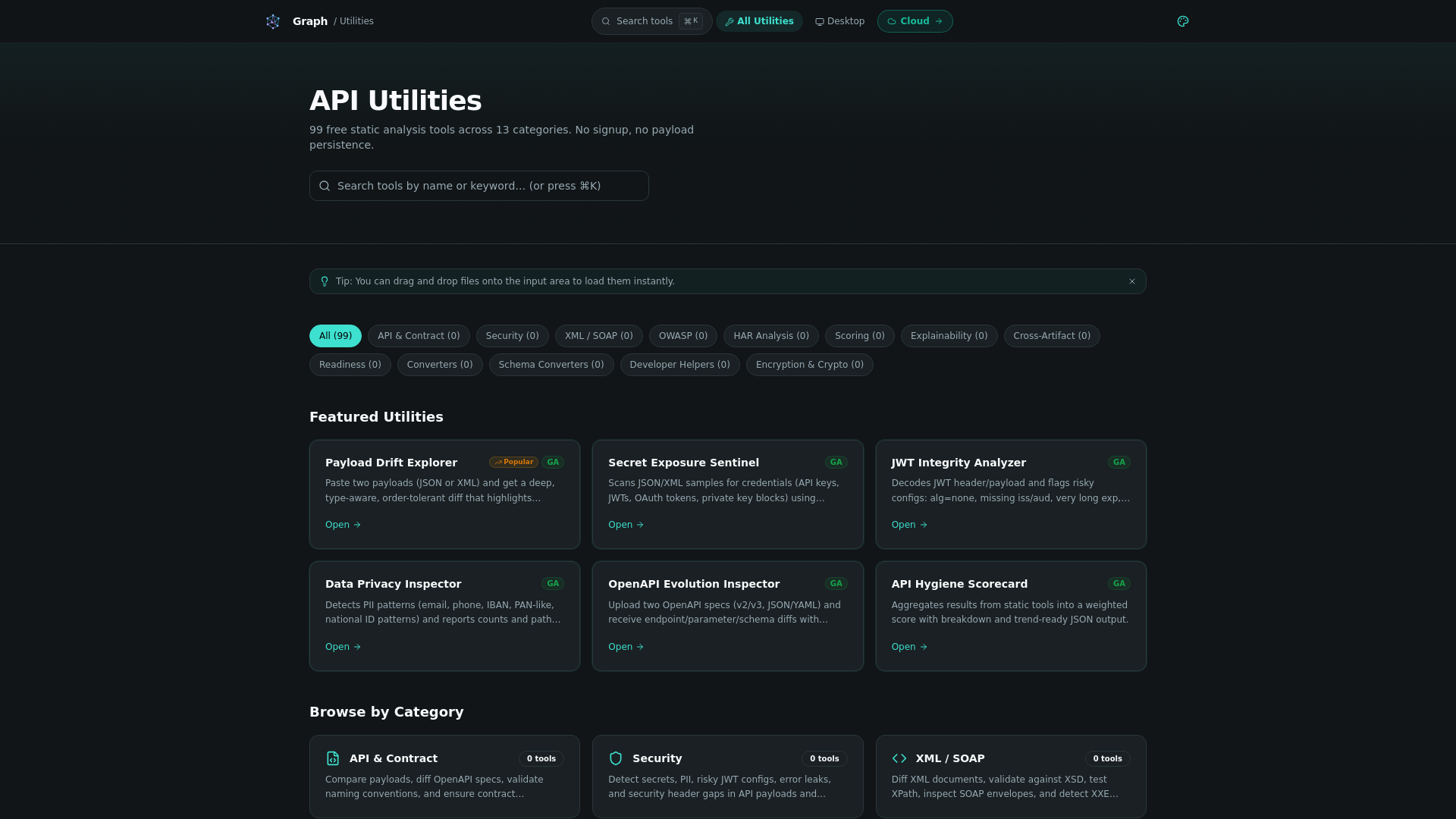The height and width of the screenshot is (819, 1456).
Task: Click the ⌘K shortcut badge
Action: coord(691,21)
